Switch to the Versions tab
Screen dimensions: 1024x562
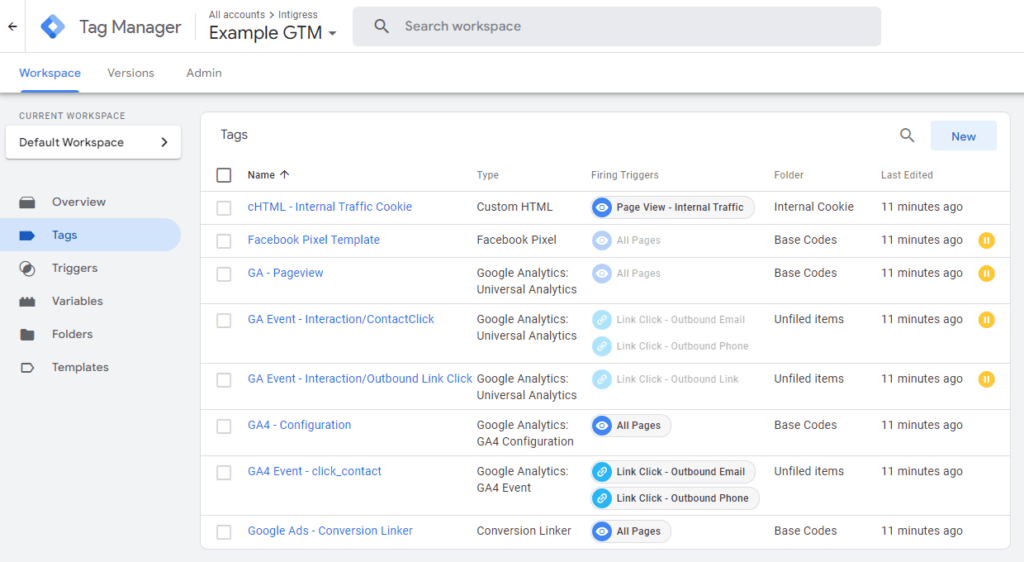click(x=131, y=73)
